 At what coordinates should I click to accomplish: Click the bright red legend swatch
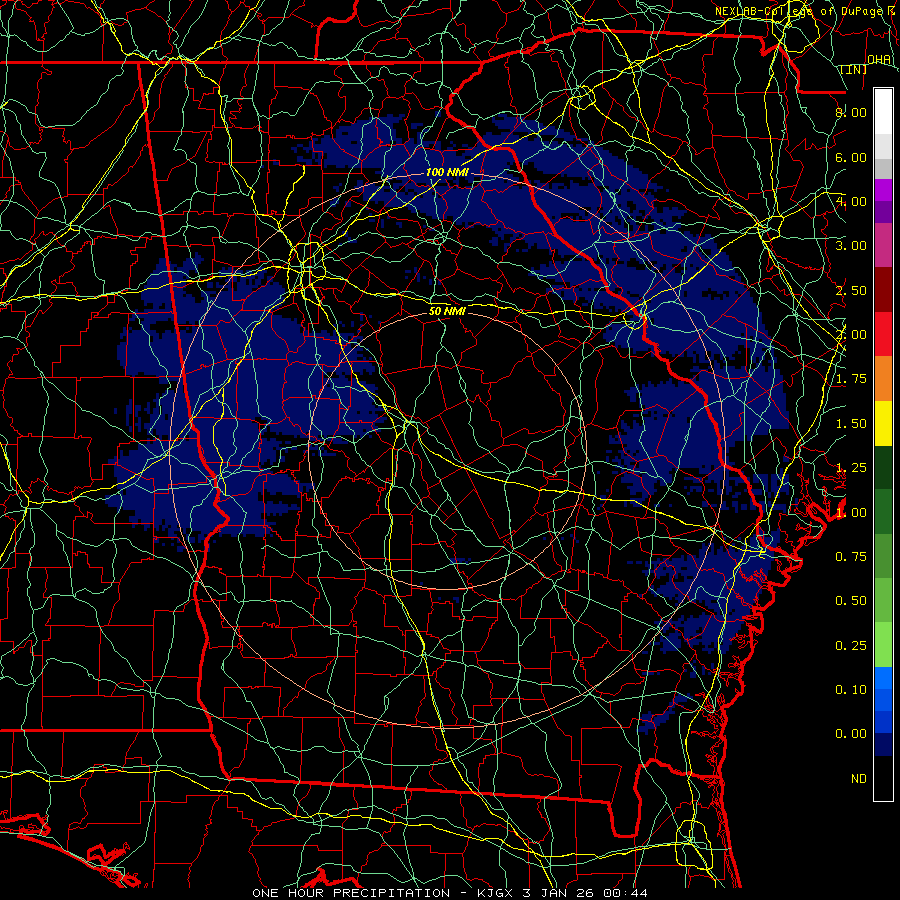tap(883, 334)
